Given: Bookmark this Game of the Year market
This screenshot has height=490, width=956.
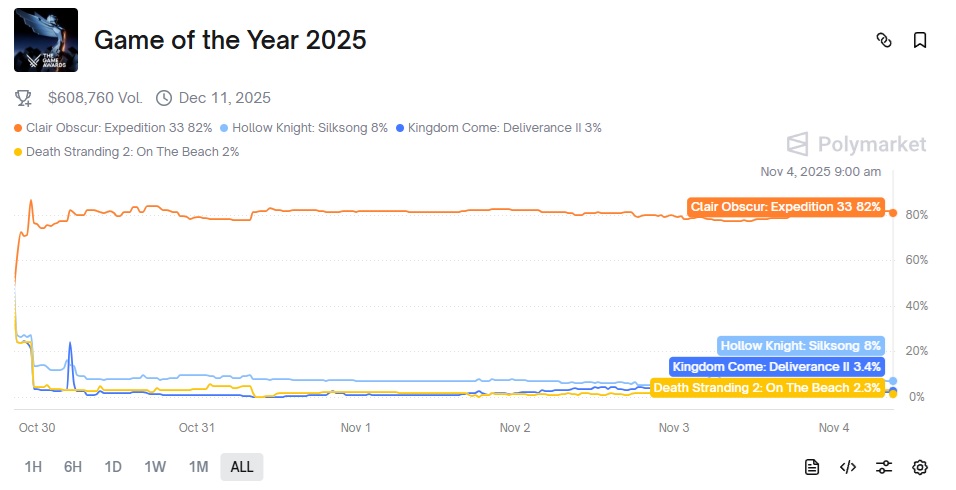Looking at the screenshot, I should click(x=920, y=40).
